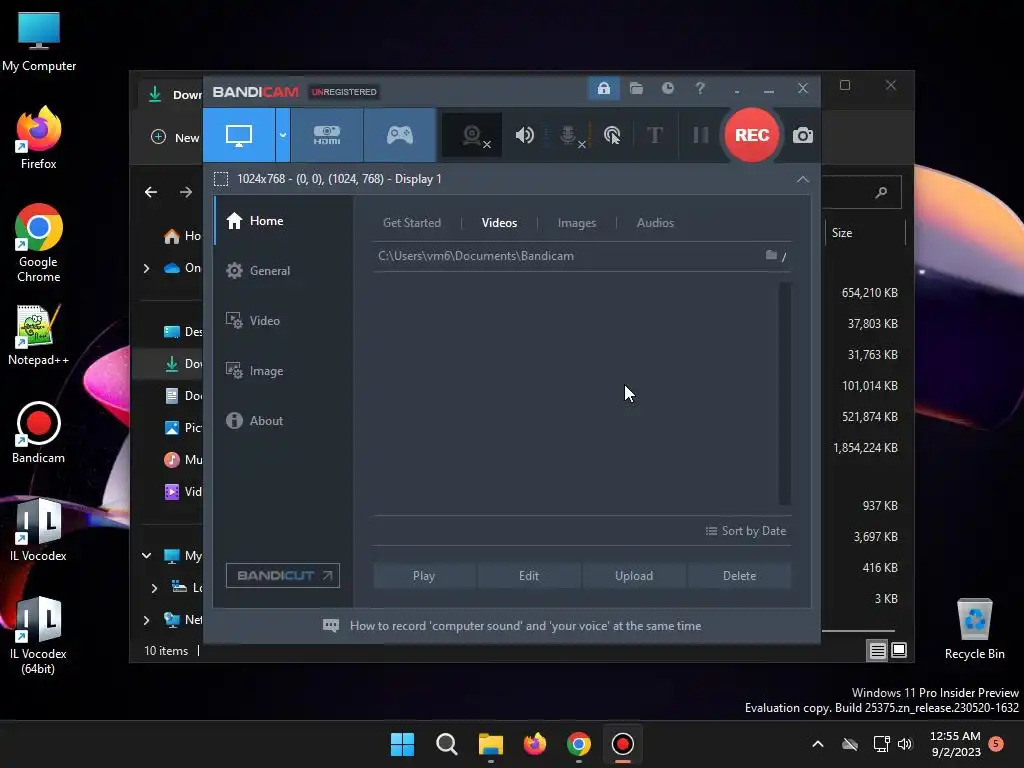Image resolution: width=1024 pixels, height=768 pixels.
Task: Click the Play button
Action: pyautogui.click(x=424, y=576)
